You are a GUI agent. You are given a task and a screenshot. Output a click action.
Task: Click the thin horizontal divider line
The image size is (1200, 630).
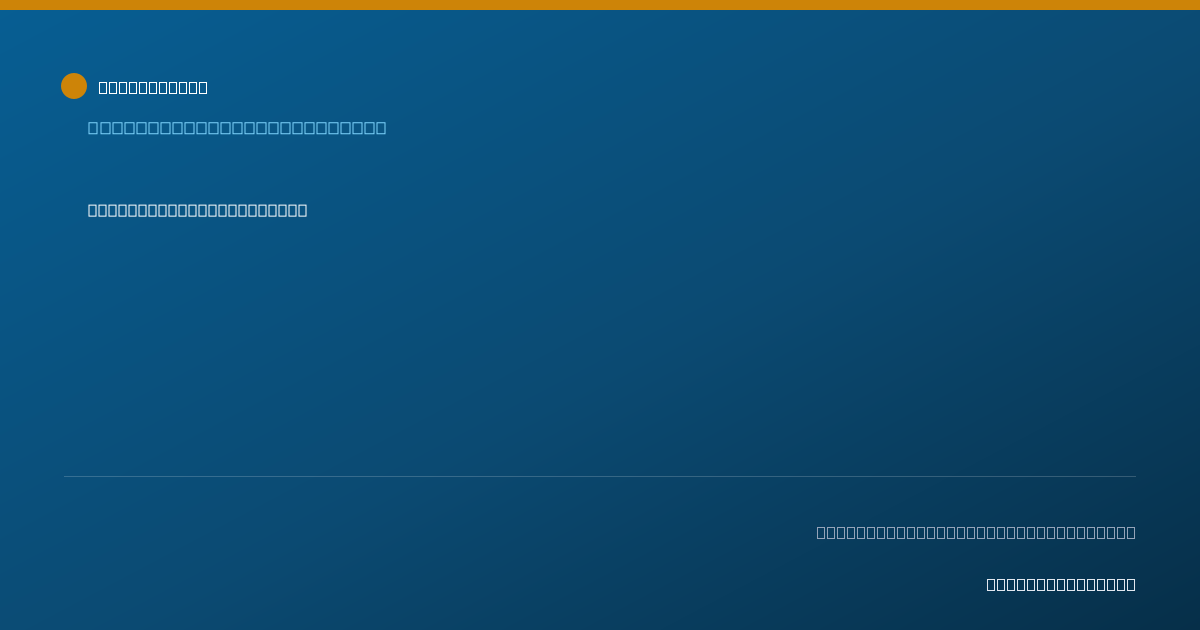click(600, 476)
